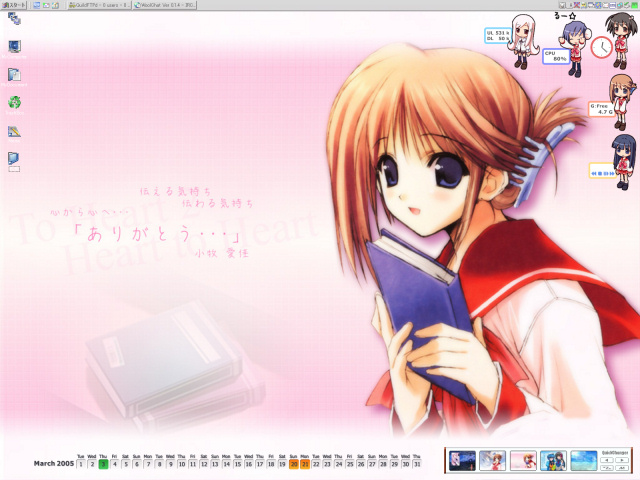640x480 pixels.
Task: Switch to WoolChat taskbar window
Action: [164, 5]
